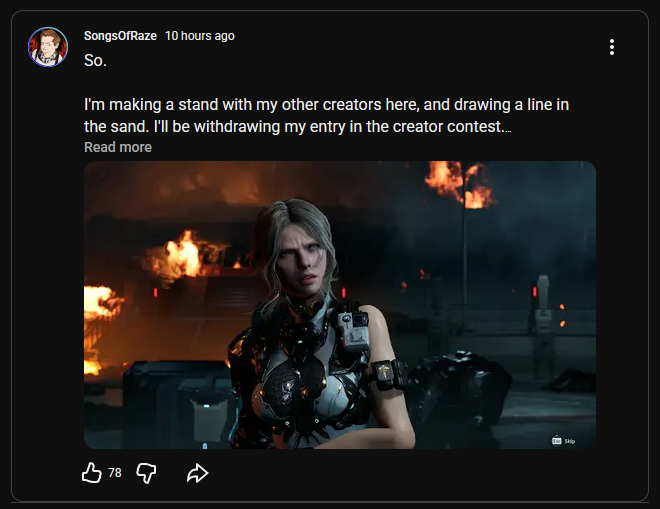This screenshot has height=509, width=660.
Task: Click the '78' like count
Action: click(115, 473)
